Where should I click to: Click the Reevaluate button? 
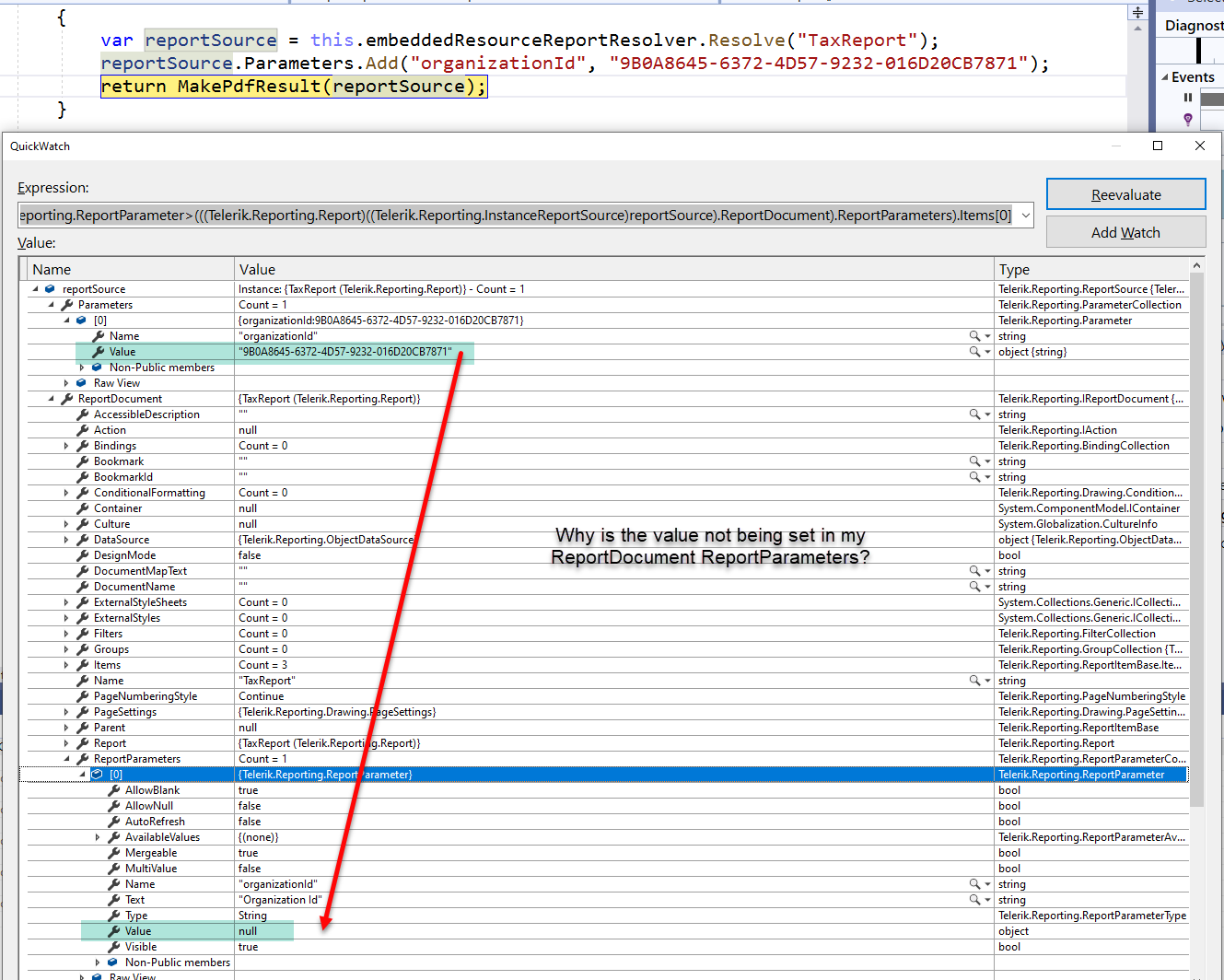(1125, 194)
